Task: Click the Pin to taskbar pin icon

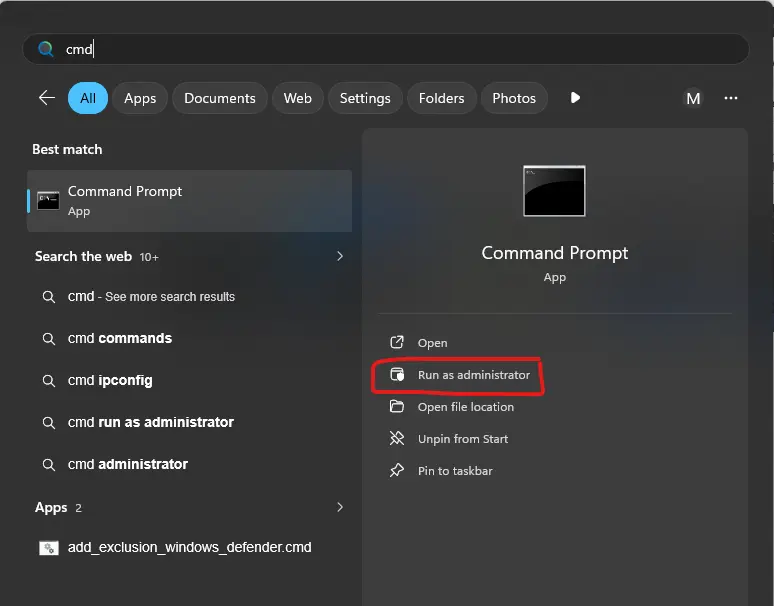Action: [397, 470]
